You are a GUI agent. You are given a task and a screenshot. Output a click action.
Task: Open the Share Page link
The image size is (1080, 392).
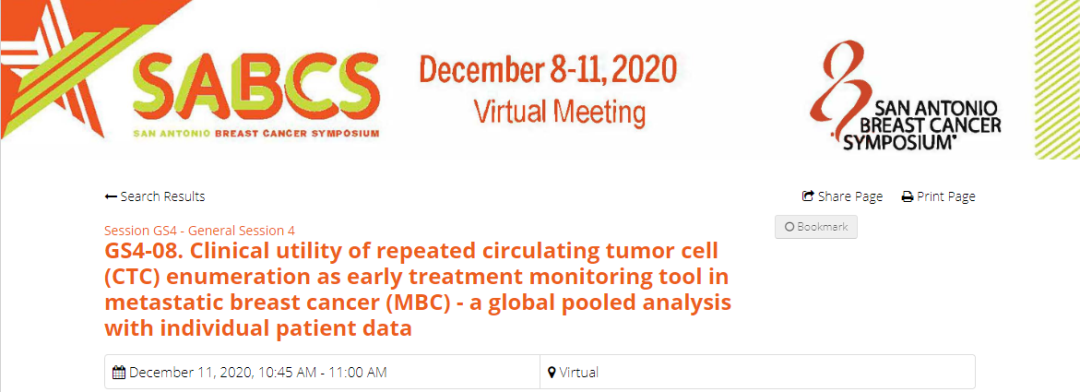coord(843,197)
